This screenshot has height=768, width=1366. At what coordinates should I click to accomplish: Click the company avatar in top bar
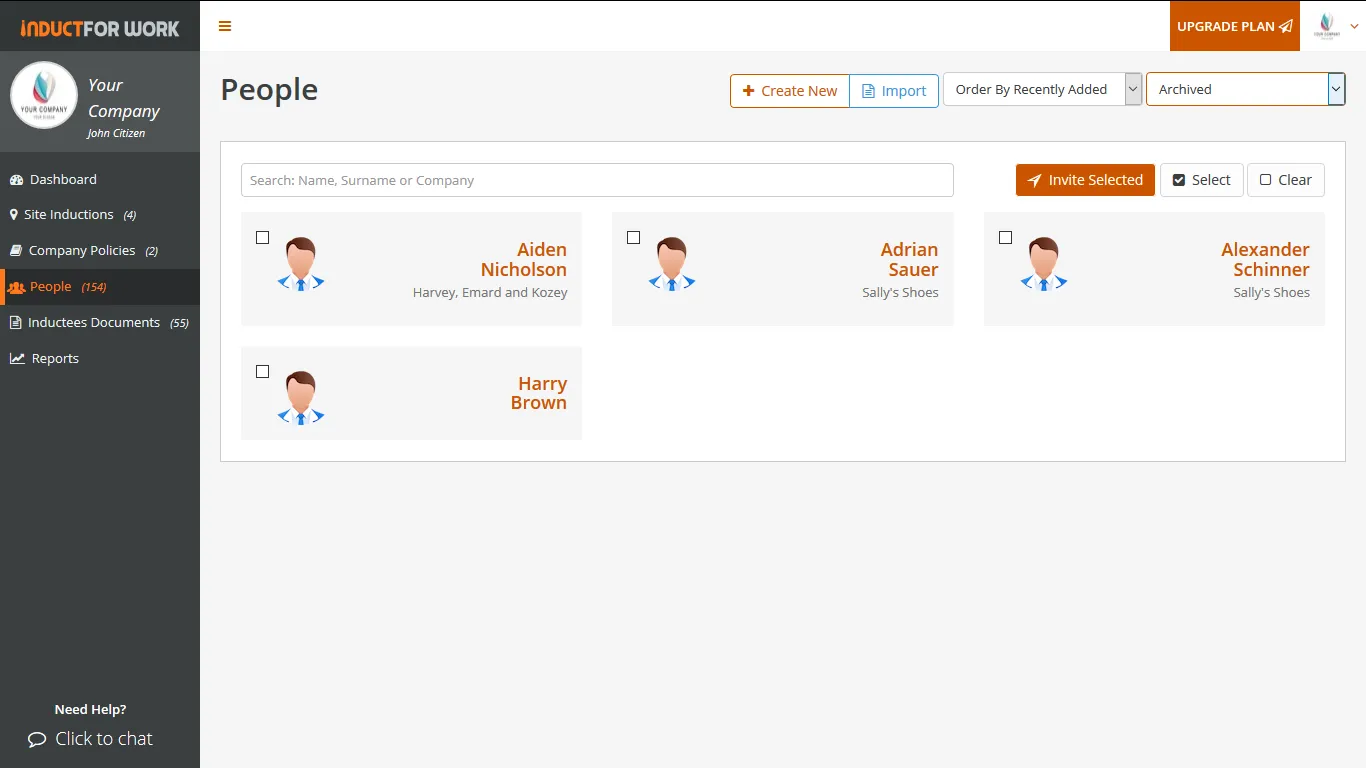[x=1327, y=26]
